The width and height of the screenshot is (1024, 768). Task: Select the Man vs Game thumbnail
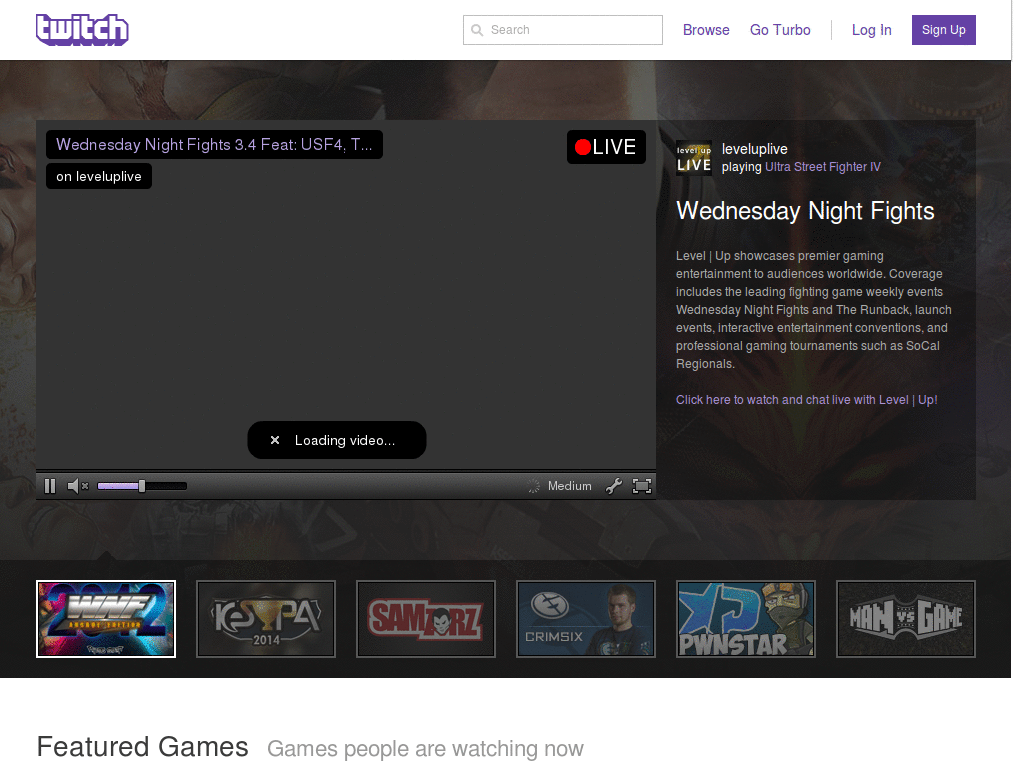906,619
